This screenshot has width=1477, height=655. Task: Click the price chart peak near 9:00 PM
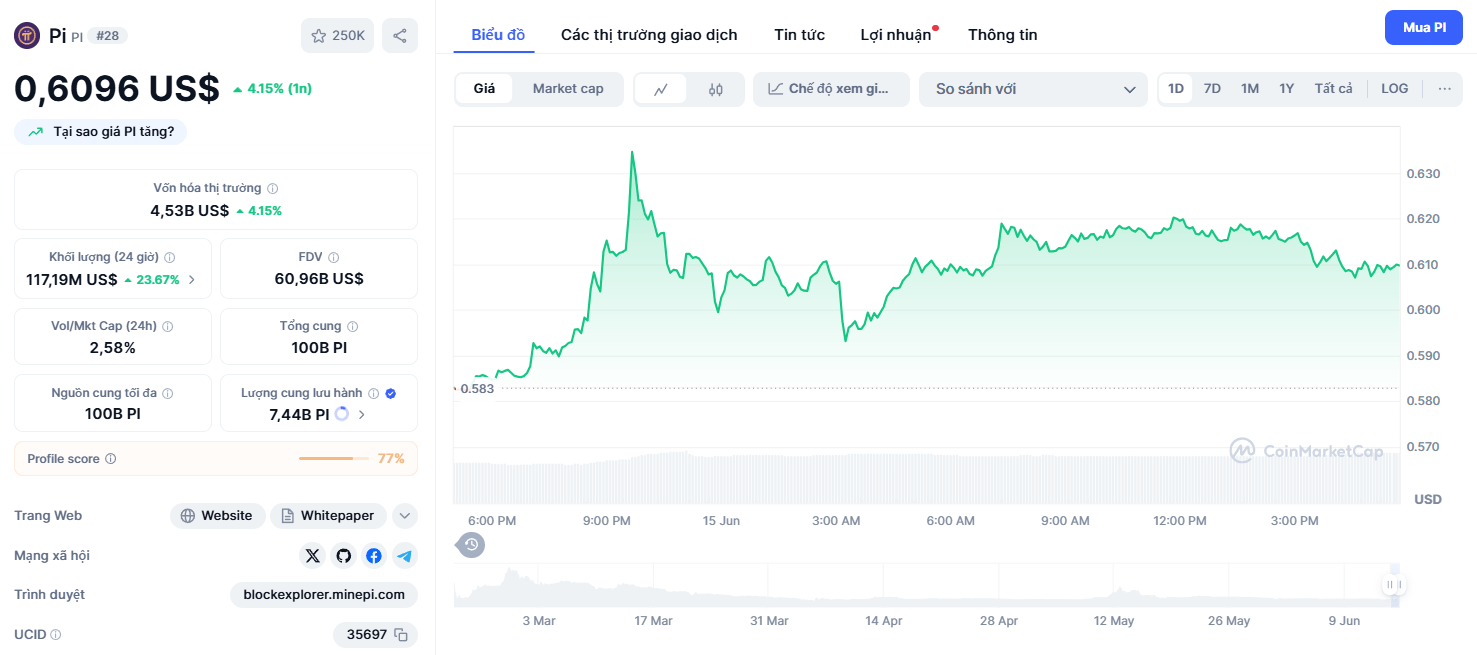tap(632, 153)
